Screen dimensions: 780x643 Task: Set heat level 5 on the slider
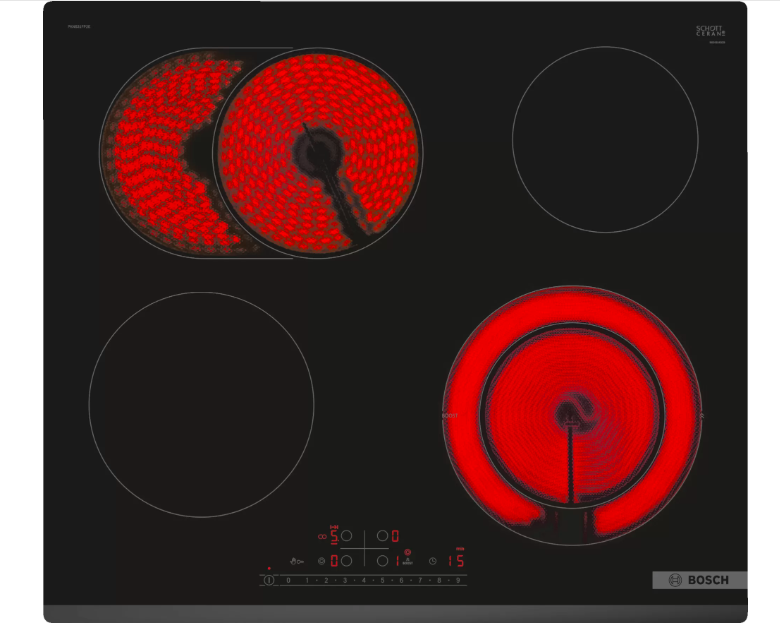(x=382, y=580)
